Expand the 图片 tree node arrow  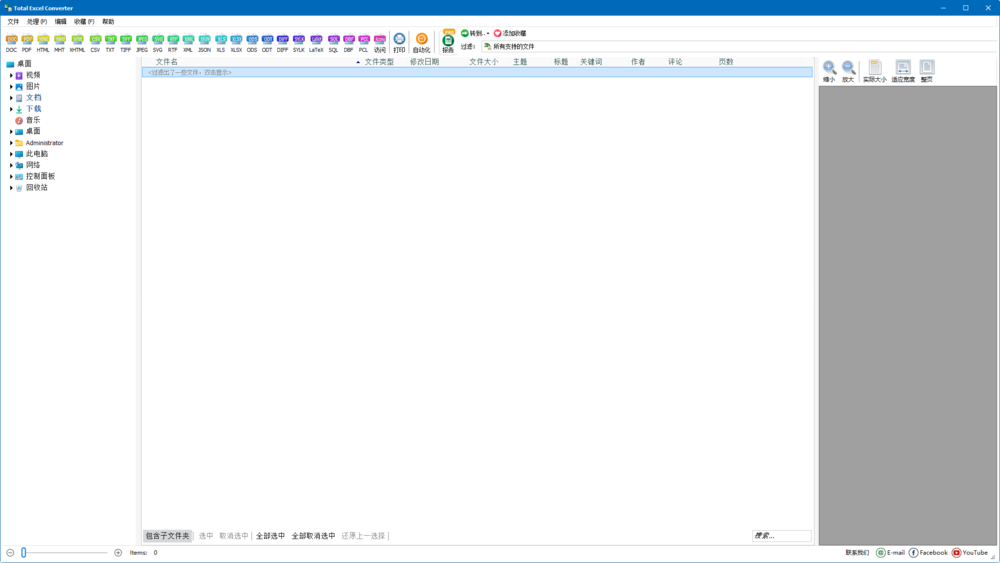pyautogui.click(x=11, y=86)
